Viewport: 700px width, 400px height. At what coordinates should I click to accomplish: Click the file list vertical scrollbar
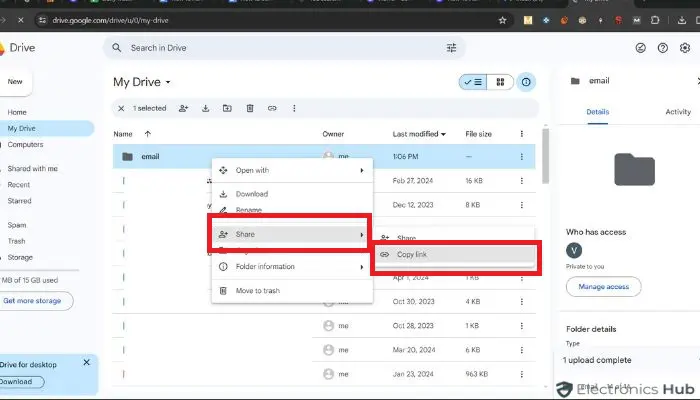[545, 156]
